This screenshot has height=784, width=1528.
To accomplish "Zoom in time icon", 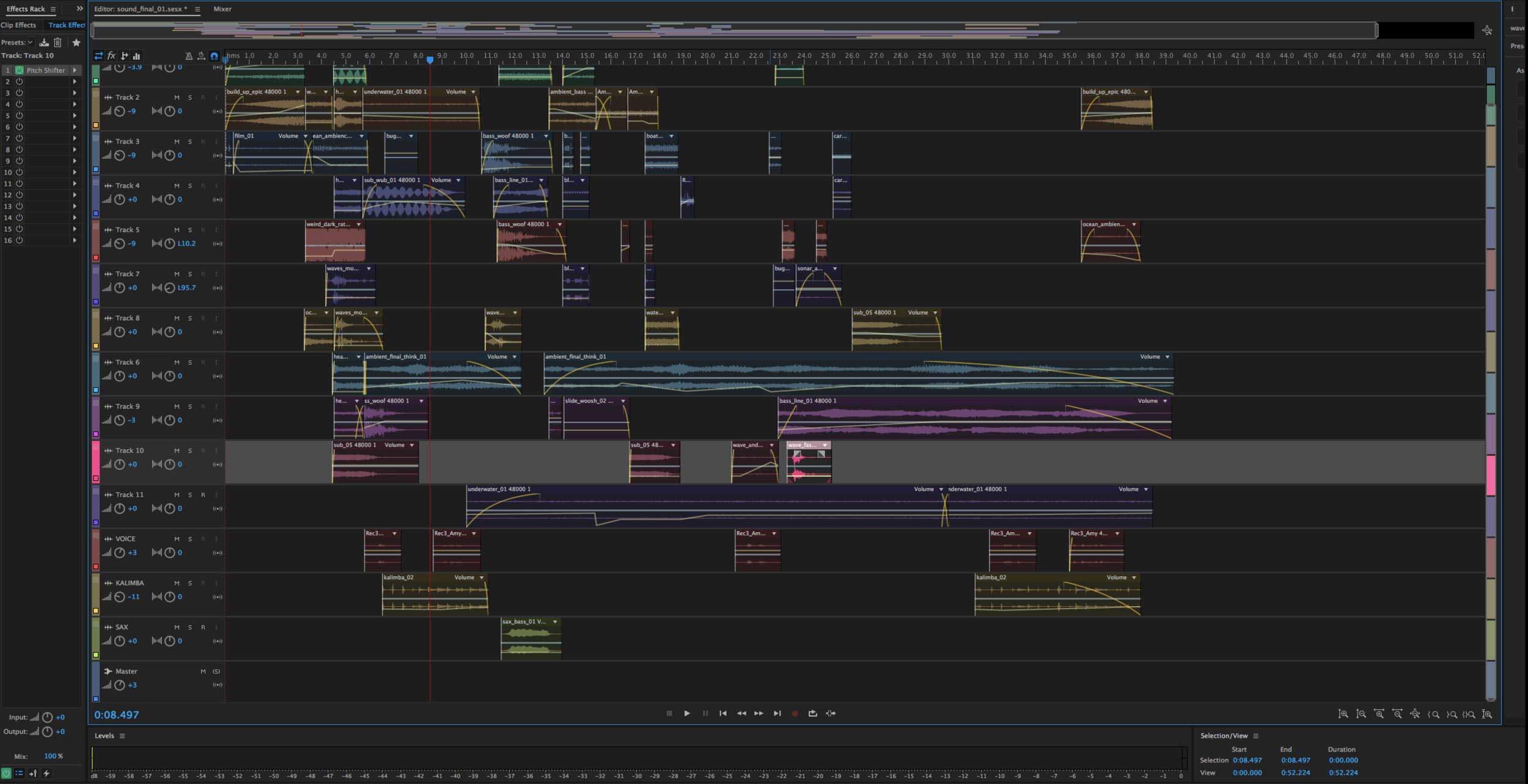I will pyautogui.click(x=1379, y=714).
